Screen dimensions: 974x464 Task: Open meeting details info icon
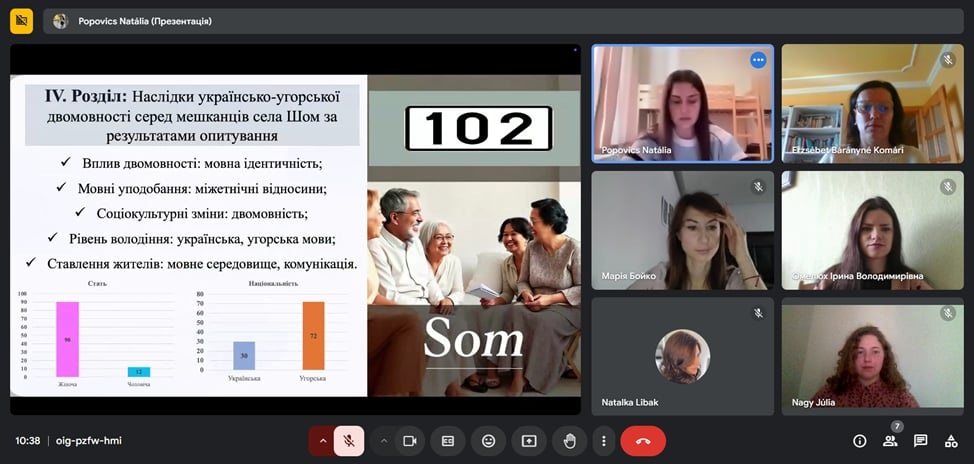[859, 441]
